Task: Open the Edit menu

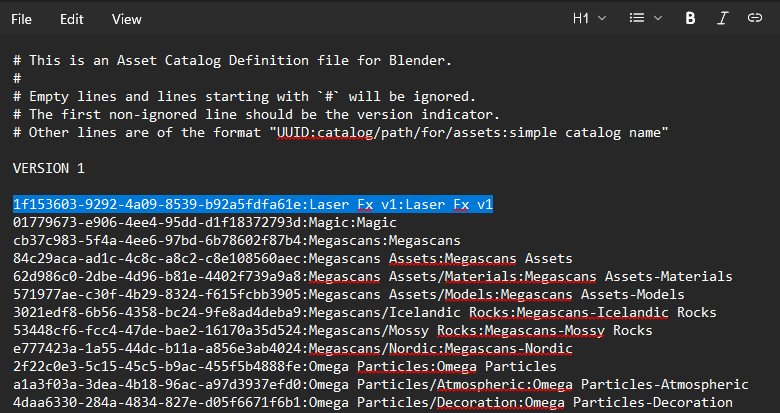Action: click(72, 19)
